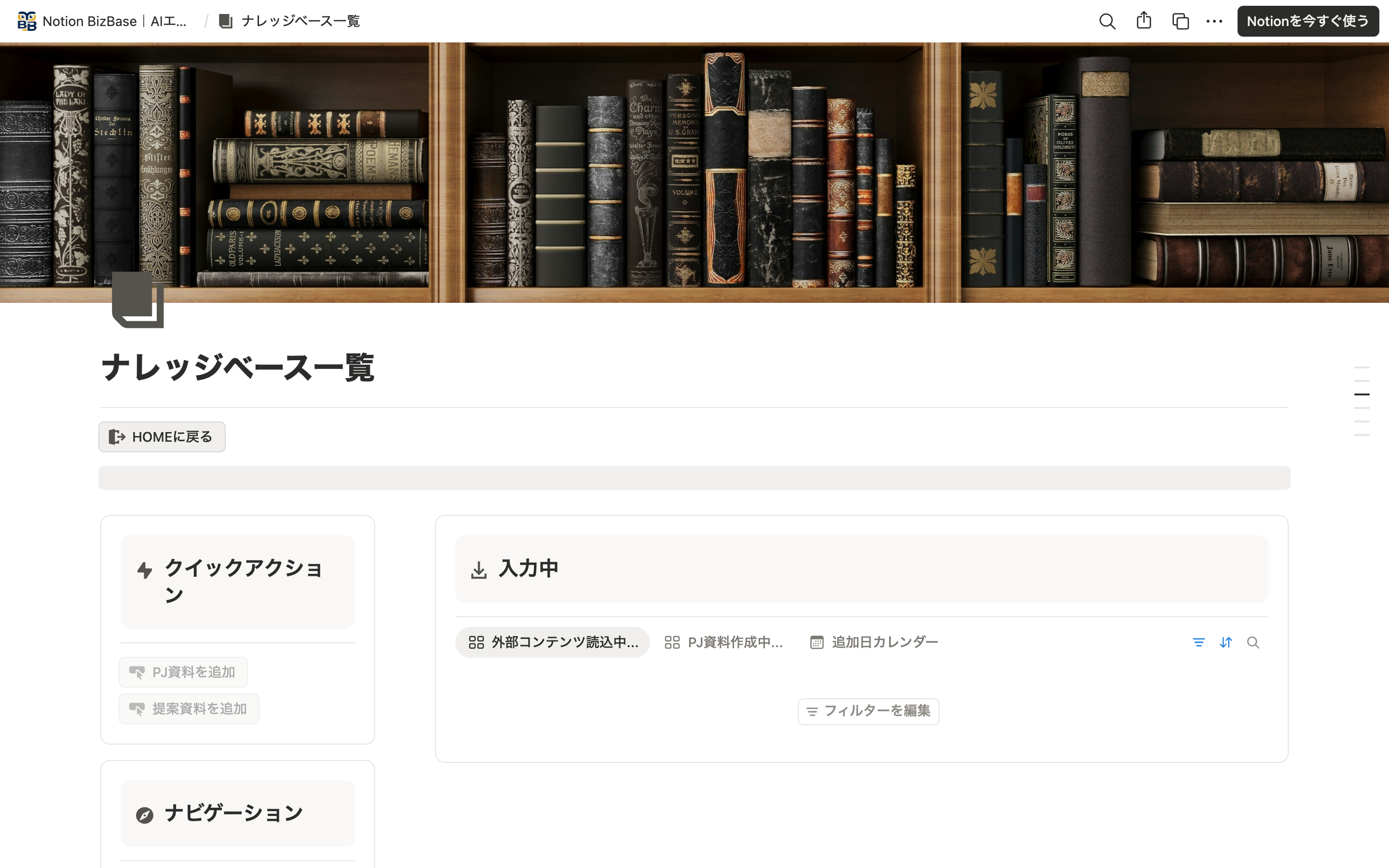Select the 外部コンテンツ読込中 view tab
The height and width of the screenshot is (868, 1389).
[x=553, y=642]
